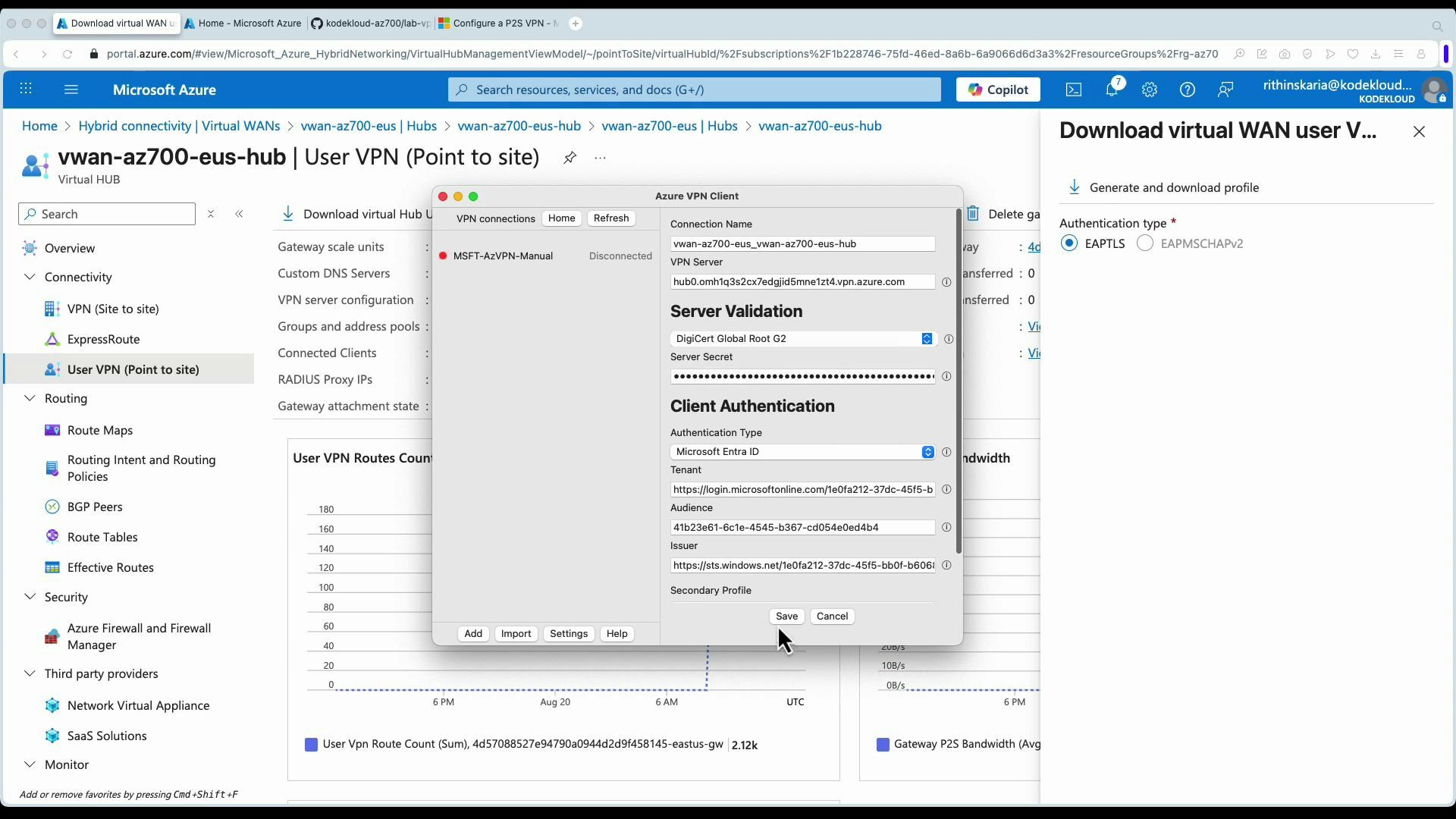Open the notifications bell showing 7 alerts
Viewport: 1456px width, 819px height.
1112,89
